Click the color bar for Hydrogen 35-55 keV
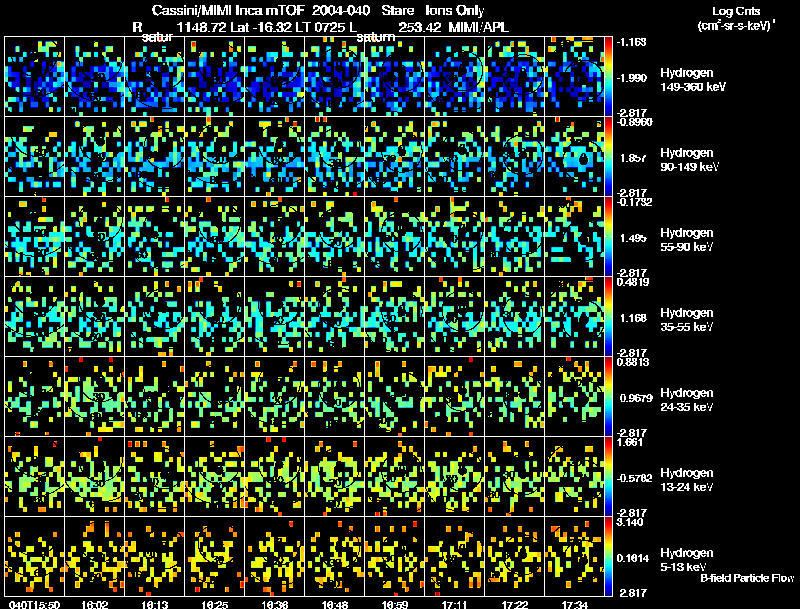This screenshot has width=800, height=609. pyautogui.click(x=608, y=317)
